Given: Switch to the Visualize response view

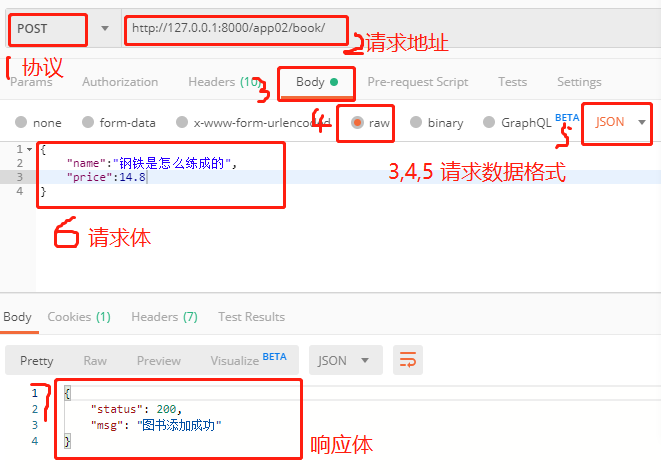Looking at the screenshot, I should [x=247, y=360].
